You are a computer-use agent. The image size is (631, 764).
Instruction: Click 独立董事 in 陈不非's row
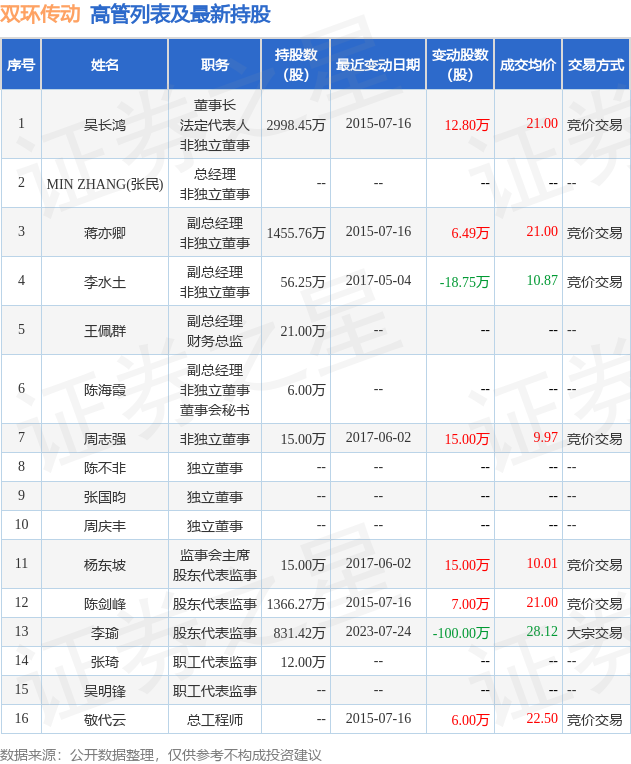pos(215,468)
